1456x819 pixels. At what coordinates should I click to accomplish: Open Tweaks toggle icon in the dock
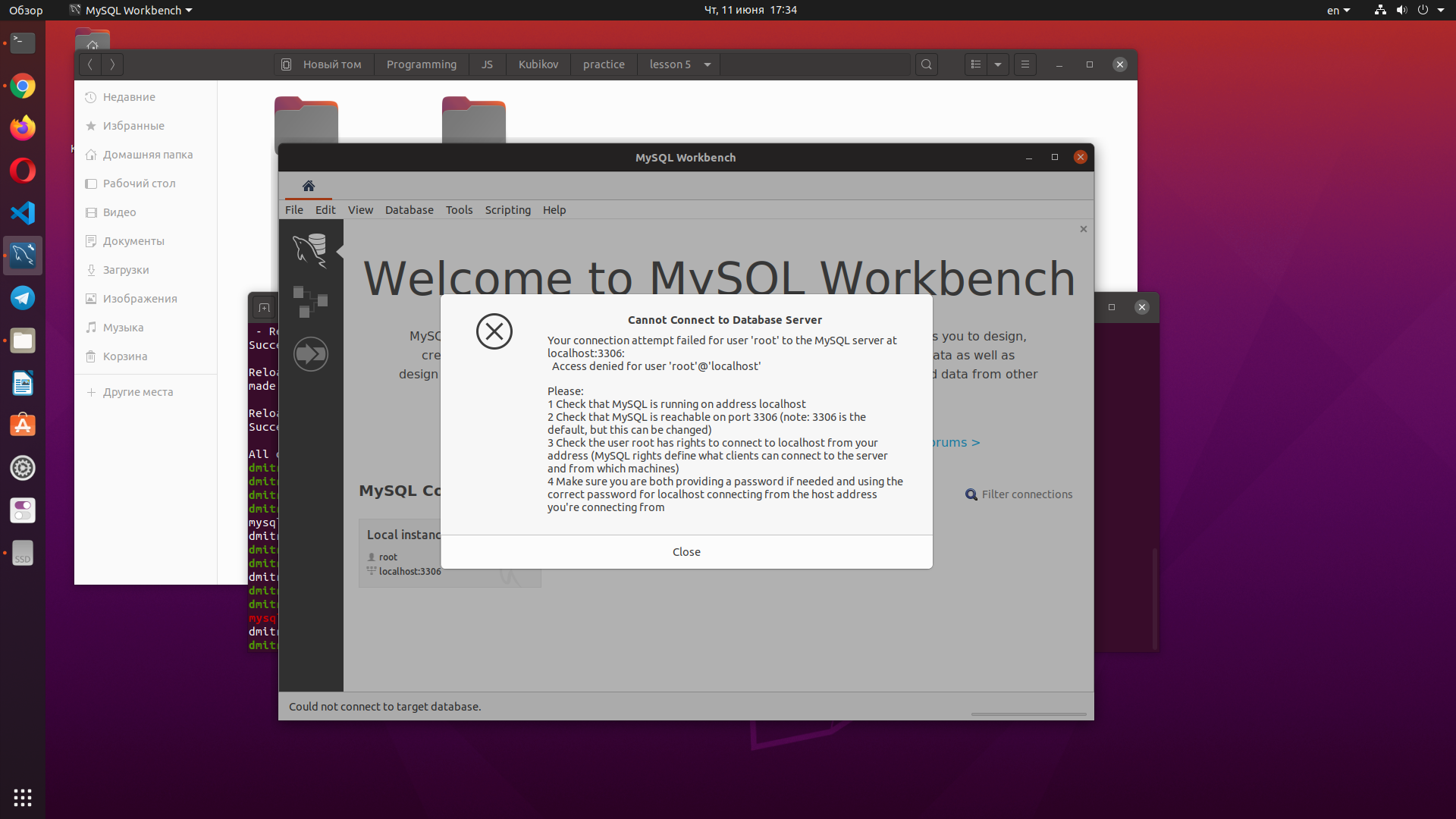[23, 510]
